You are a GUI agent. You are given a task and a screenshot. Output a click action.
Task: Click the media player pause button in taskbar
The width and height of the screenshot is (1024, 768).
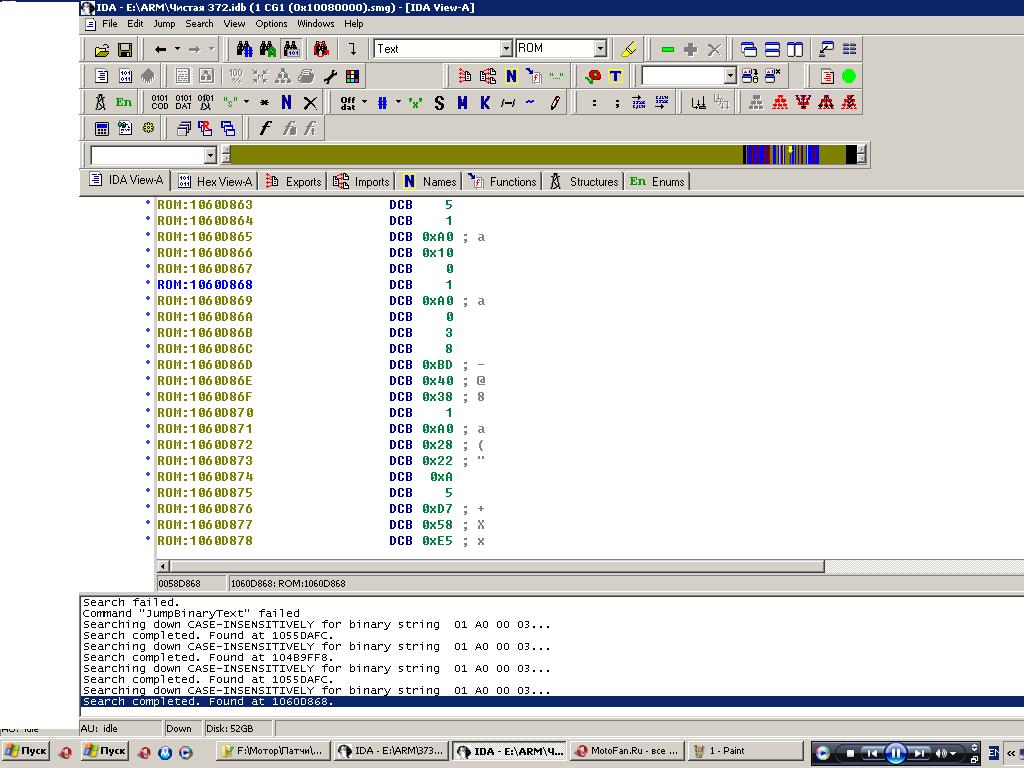click(896, 754)
